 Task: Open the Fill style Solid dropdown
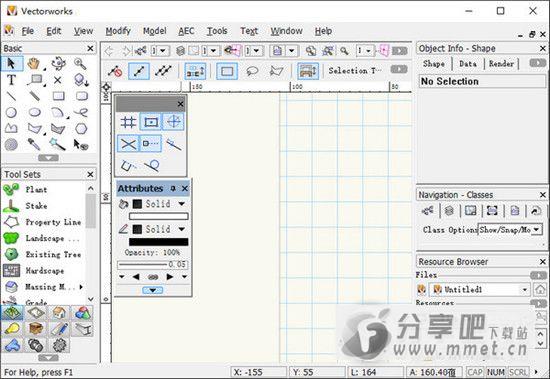click(182, 204)
